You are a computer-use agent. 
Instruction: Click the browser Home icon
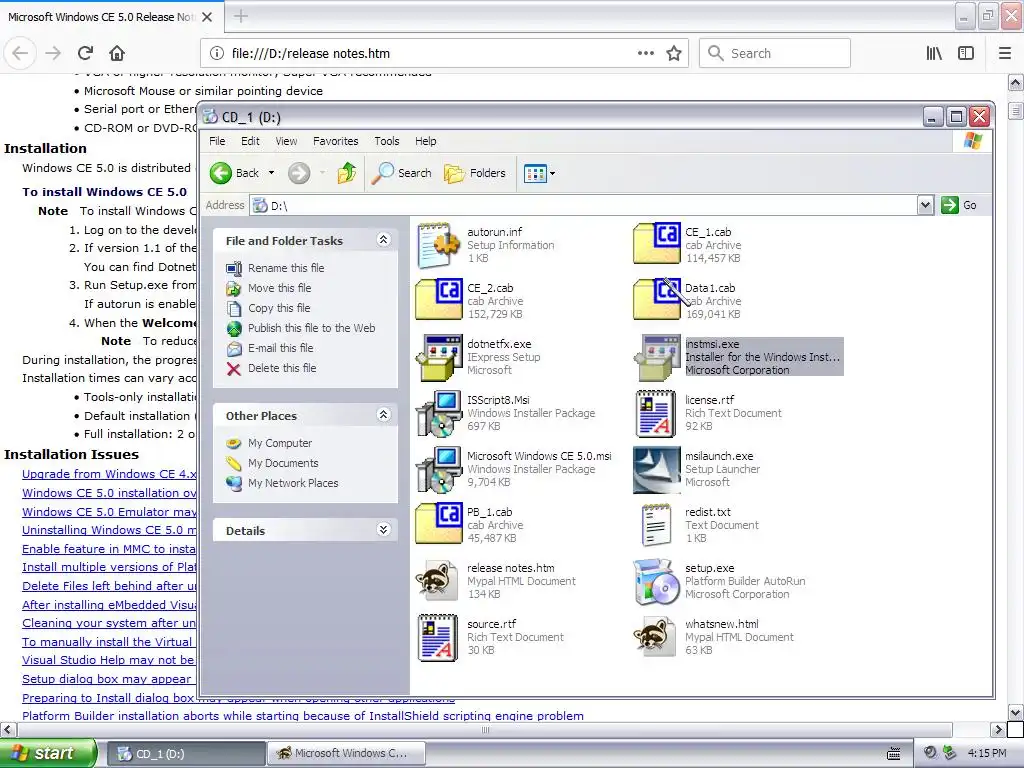(117, 53)
